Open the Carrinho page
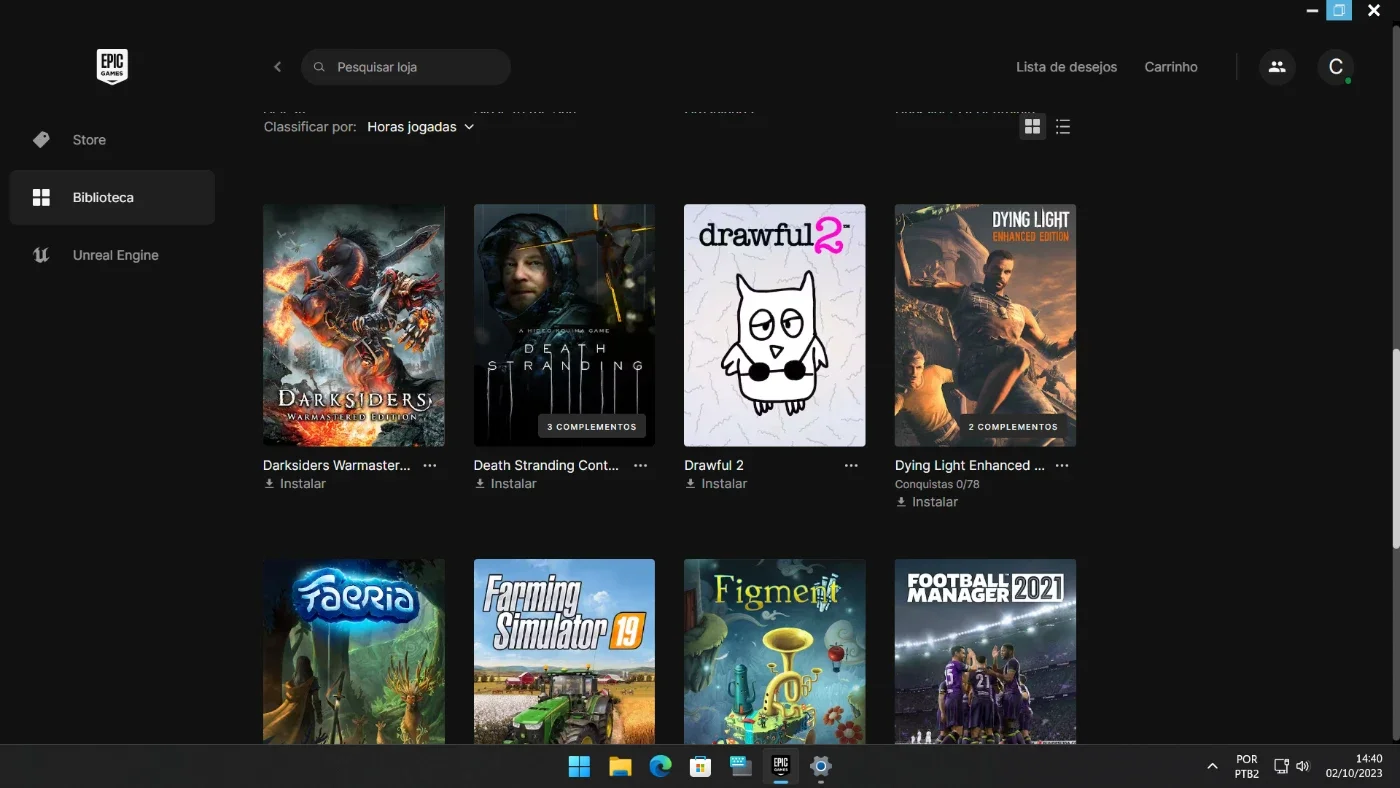 (1171, 67)
